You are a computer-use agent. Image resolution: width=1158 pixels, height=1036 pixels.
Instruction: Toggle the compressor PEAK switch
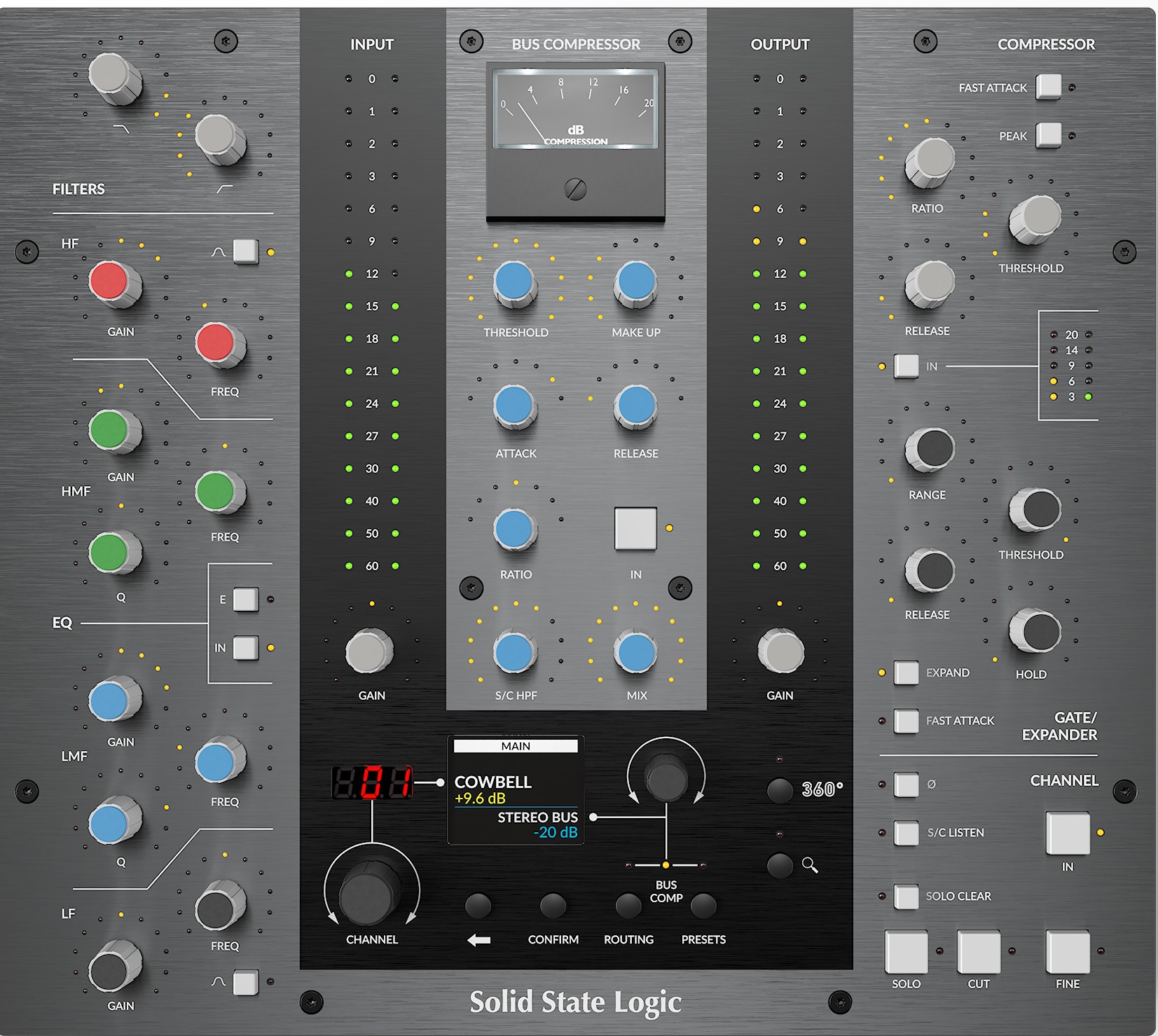pos(1049,135)
